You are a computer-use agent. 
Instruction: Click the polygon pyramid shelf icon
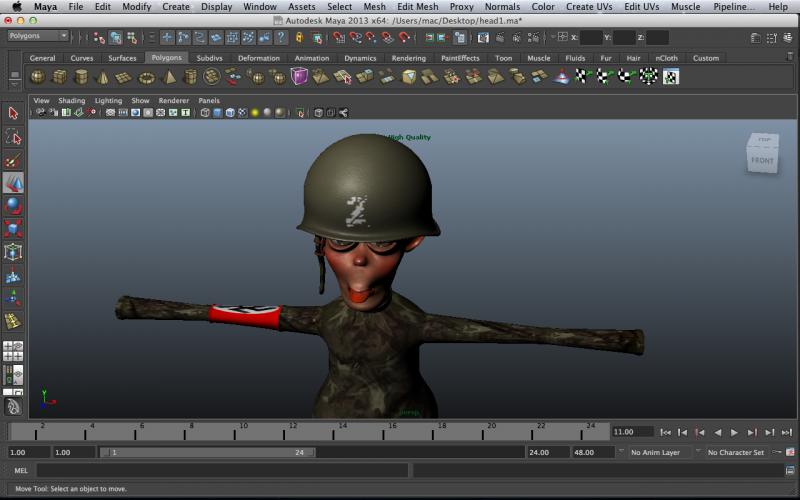tap(168, 77)
